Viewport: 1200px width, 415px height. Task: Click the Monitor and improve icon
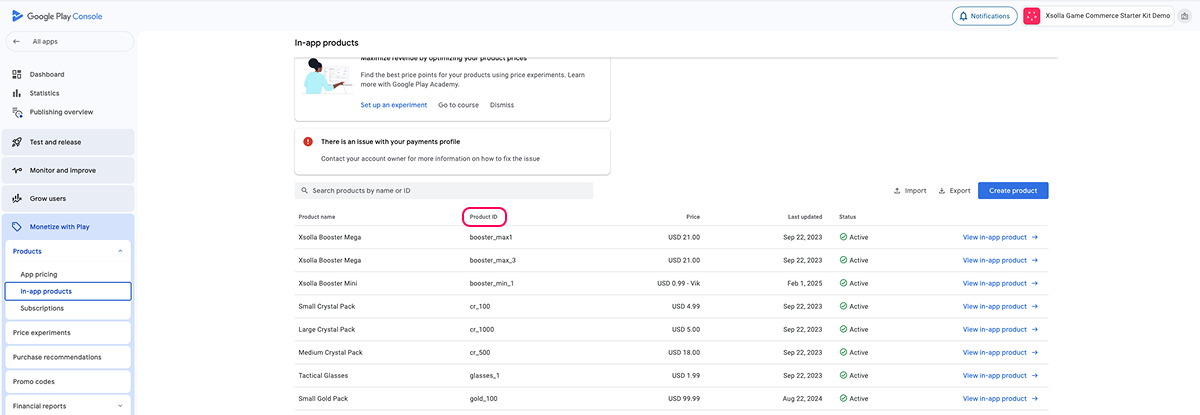click(x=17, y=170)
